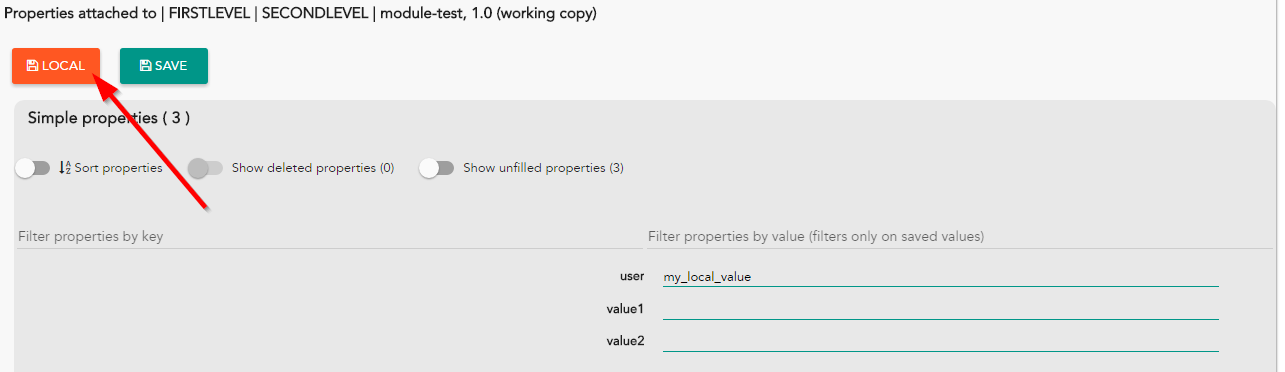
Task: Enable the Show unfilled properties switch
Action: (x=436, y=168)
